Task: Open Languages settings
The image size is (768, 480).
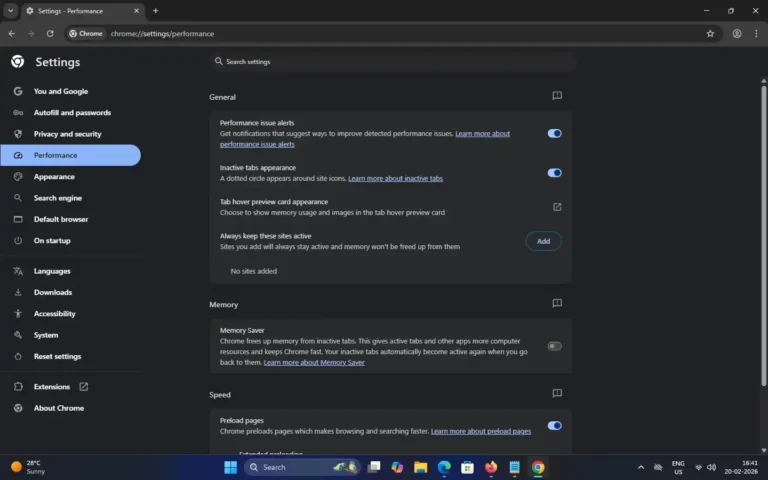Action: [x=71, y=271]
